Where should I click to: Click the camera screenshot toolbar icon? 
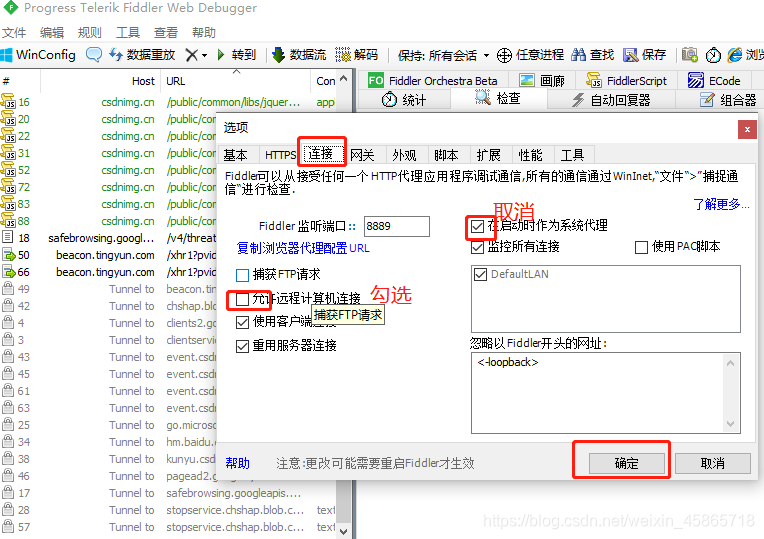689,55
